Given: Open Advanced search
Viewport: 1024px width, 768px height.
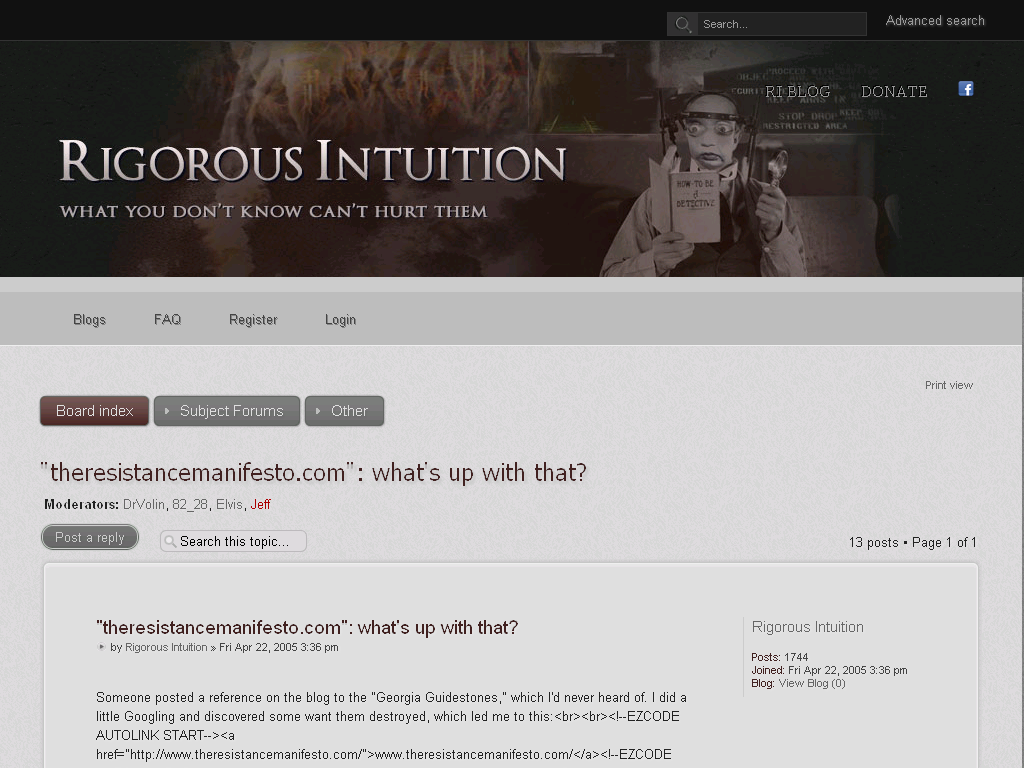Looking at the screenshot, I should (935, 21).
